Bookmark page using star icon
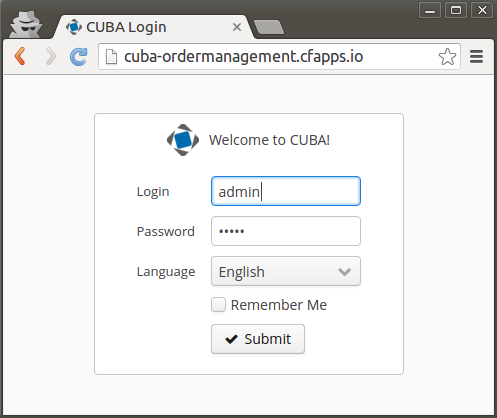This screenshot has height=418, width=497. [x=447, y=57]
